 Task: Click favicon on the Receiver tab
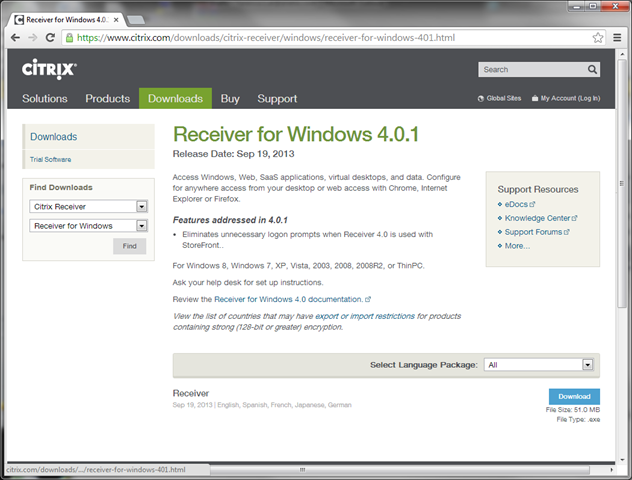point(19,20)
